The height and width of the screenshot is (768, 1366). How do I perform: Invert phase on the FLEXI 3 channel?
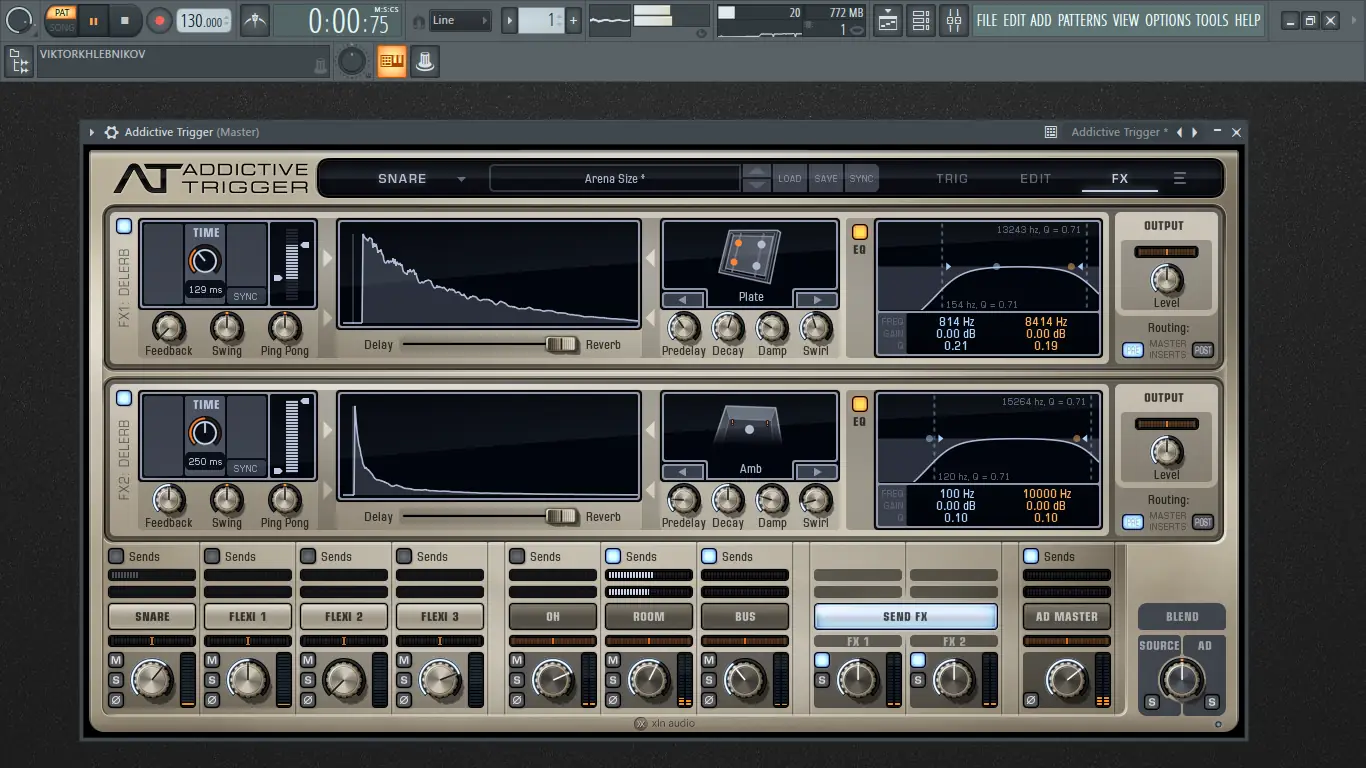pos(404,700)
